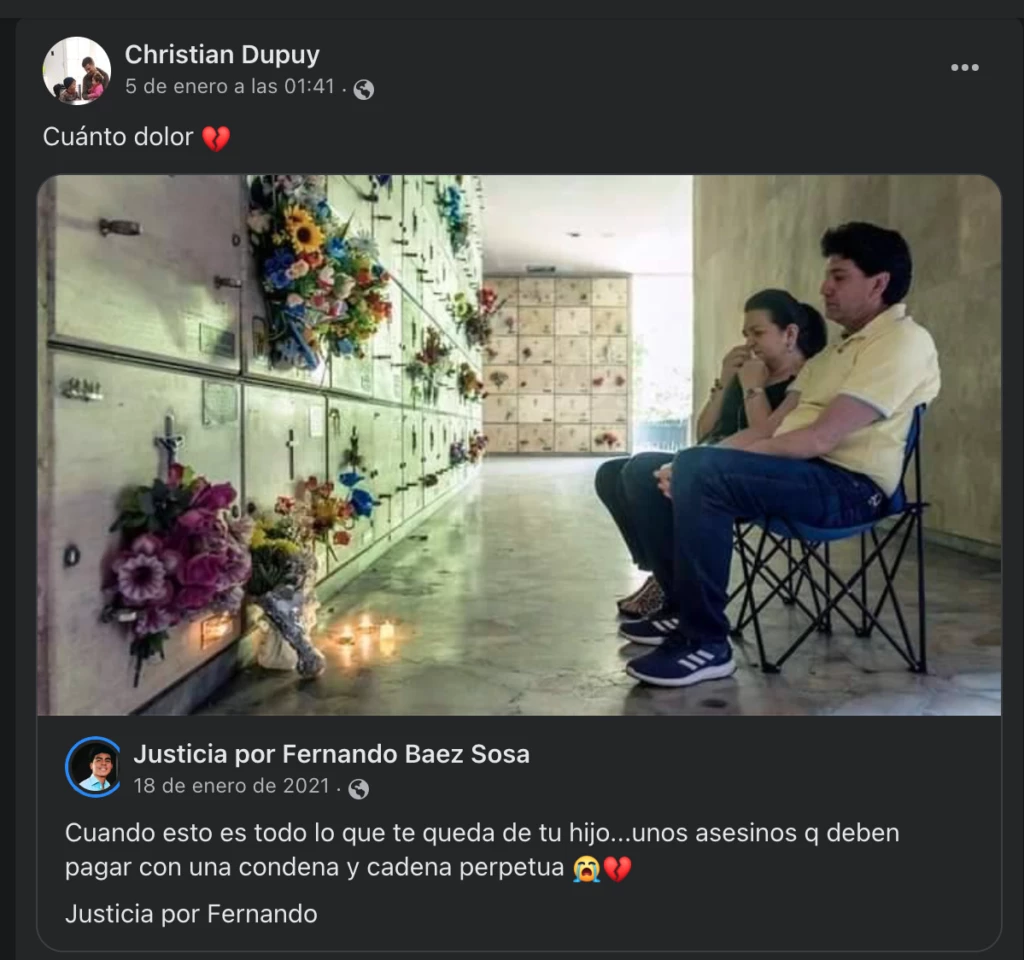Click the caption starting Cuando esto es todo

tap(482, 850)
